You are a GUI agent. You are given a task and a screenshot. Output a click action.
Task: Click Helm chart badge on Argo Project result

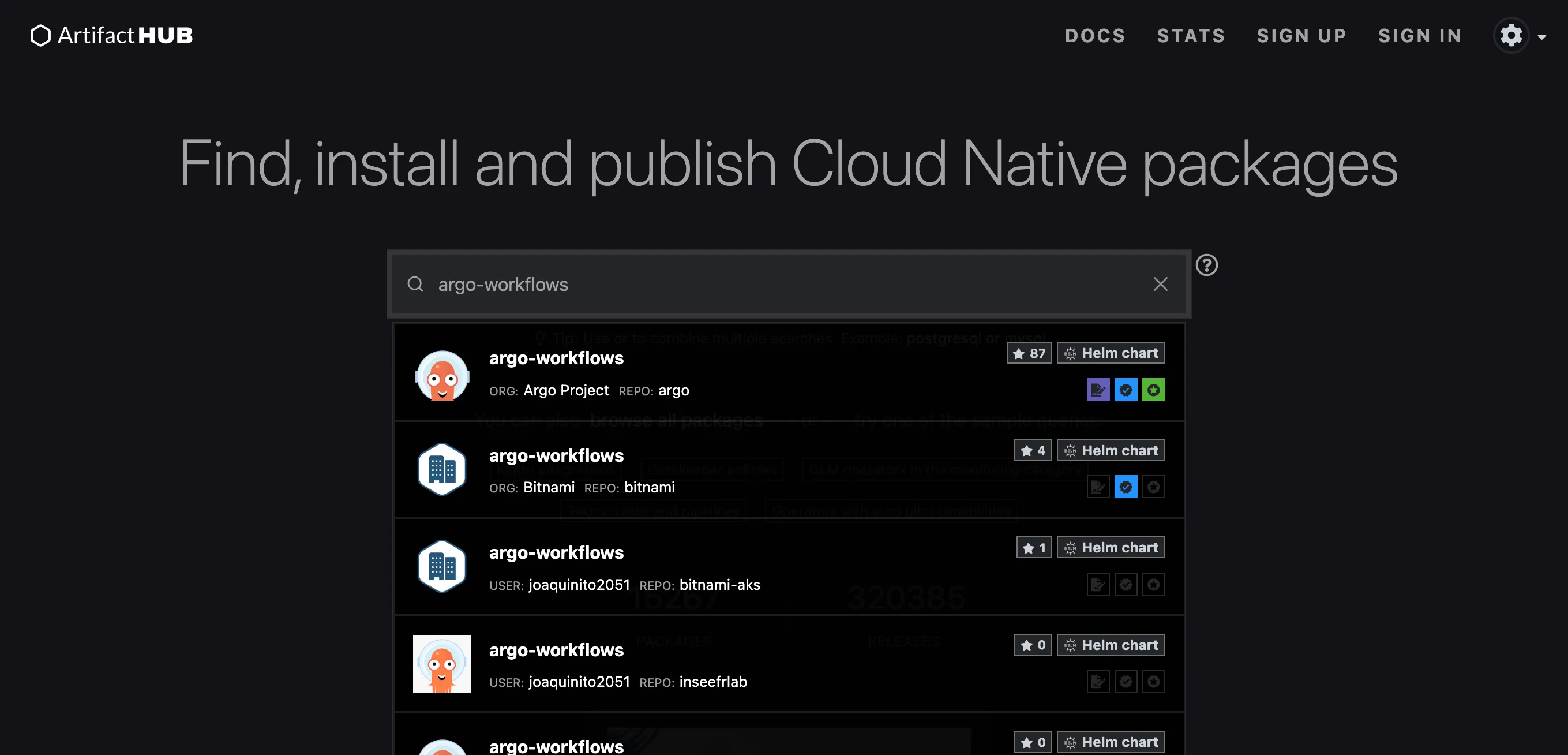click(x=1111, y=353)
